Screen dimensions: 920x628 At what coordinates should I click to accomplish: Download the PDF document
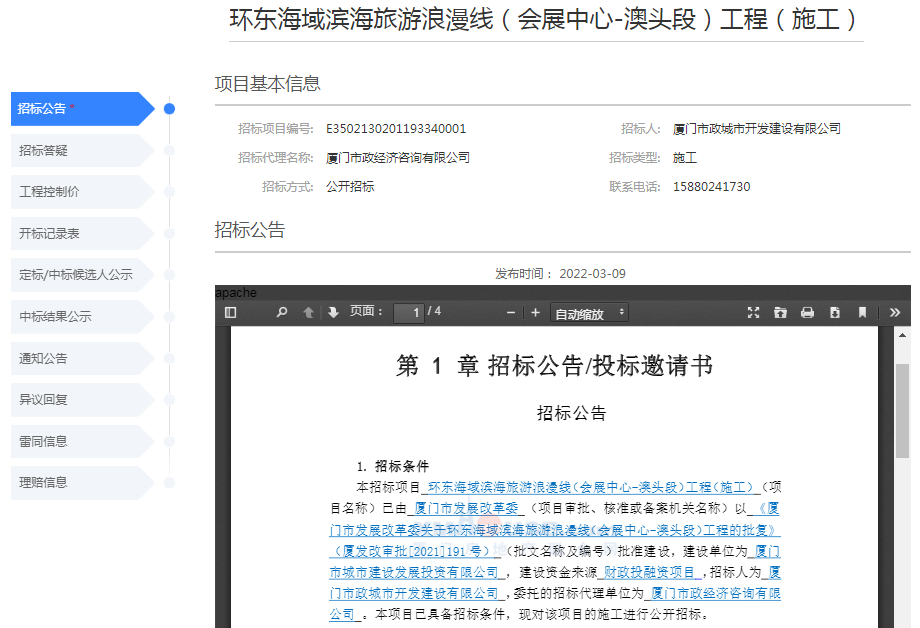(835, 313)
